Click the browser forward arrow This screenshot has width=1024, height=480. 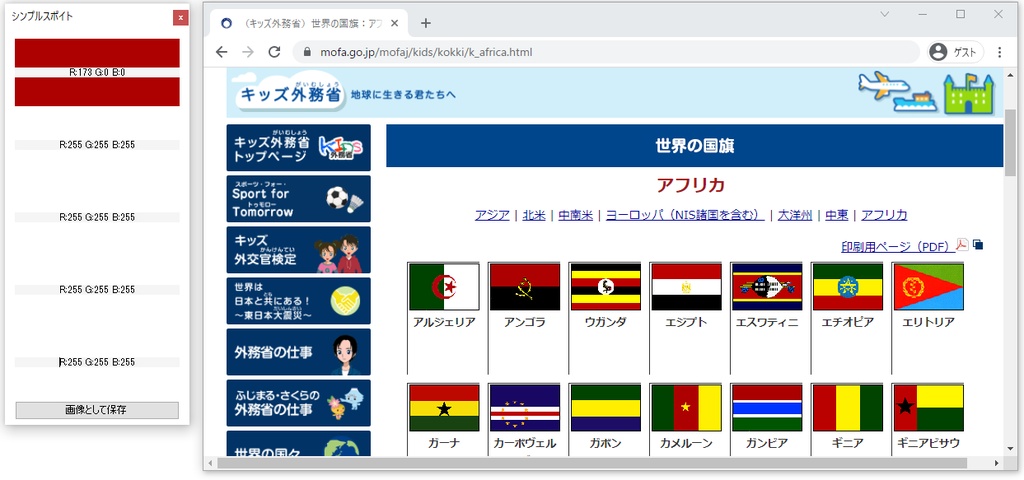(248, 52)
